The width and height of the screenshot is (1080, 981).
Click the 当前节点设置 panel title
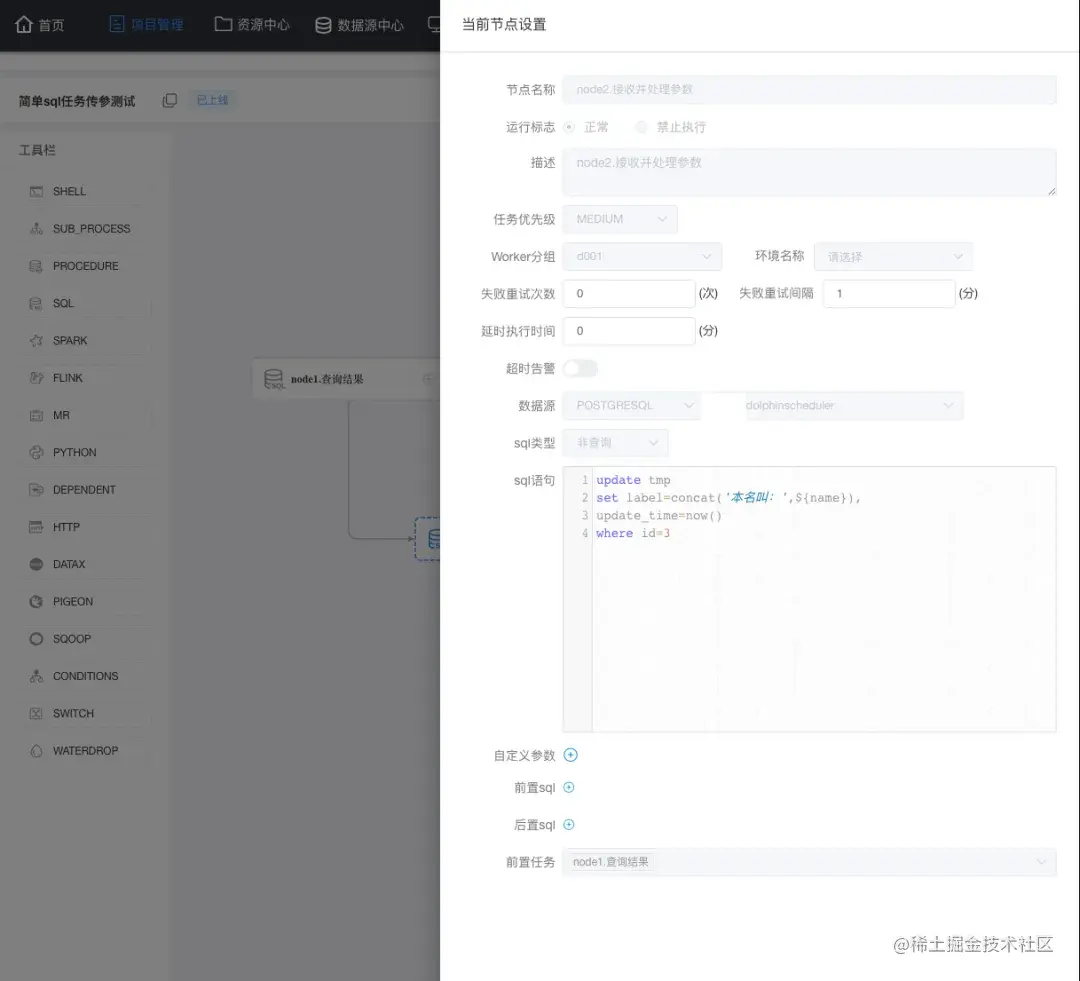point(503,25)
